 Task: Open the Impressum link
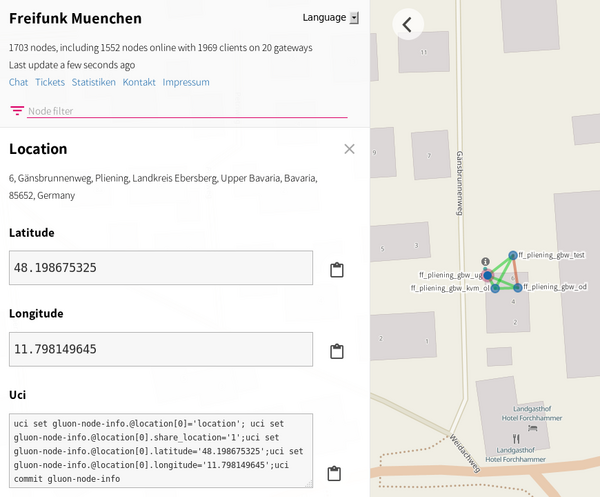pos(186,82)
